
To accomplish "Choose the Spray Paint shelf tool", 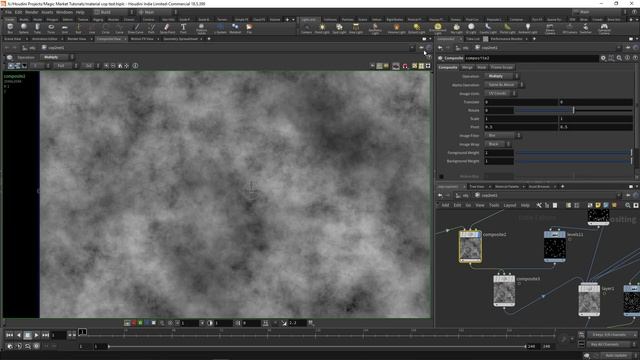I will pyautogui.click(x=167, y=28).
